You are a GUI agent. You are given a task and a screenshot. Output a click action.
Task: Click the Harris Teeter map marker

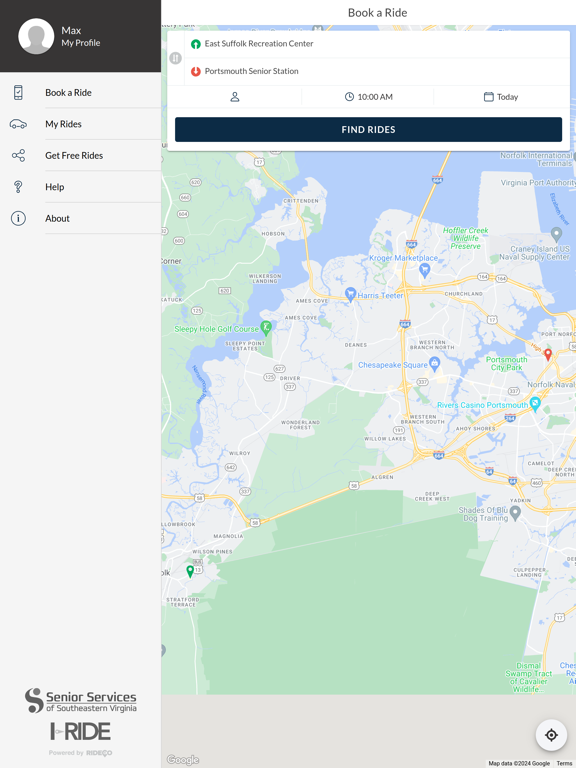[x=350, y=294]
